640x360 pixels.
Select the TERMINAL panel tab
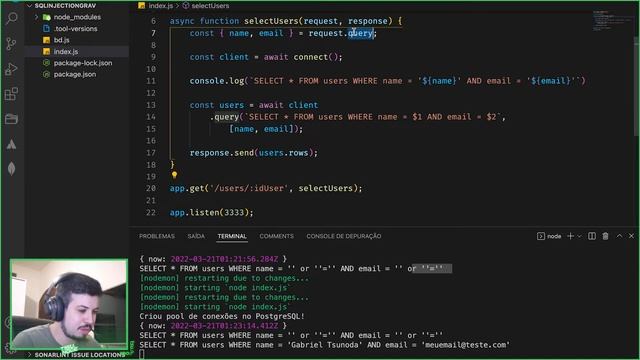click(232, 236)
